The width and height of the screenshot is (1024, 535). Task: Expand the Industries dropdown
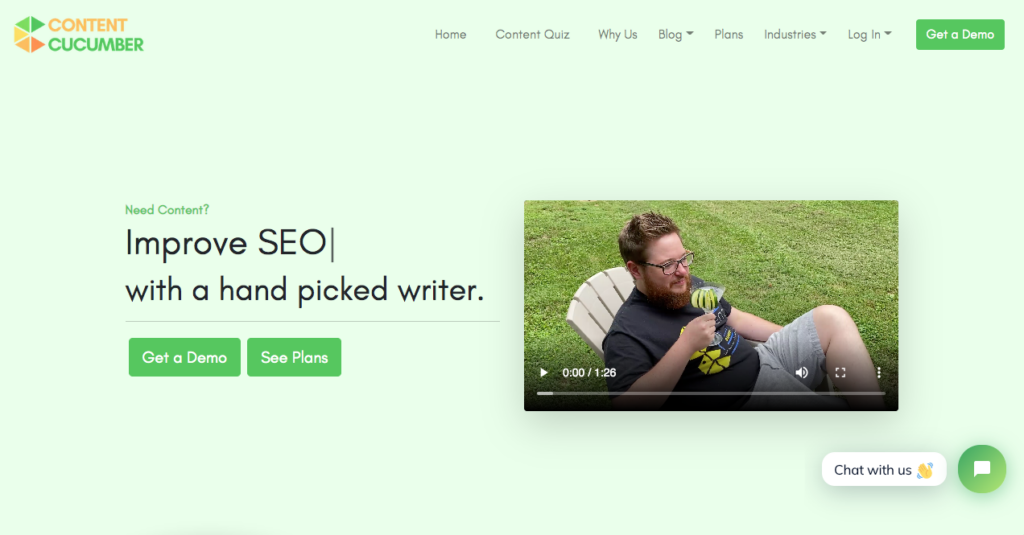point(795,35)
